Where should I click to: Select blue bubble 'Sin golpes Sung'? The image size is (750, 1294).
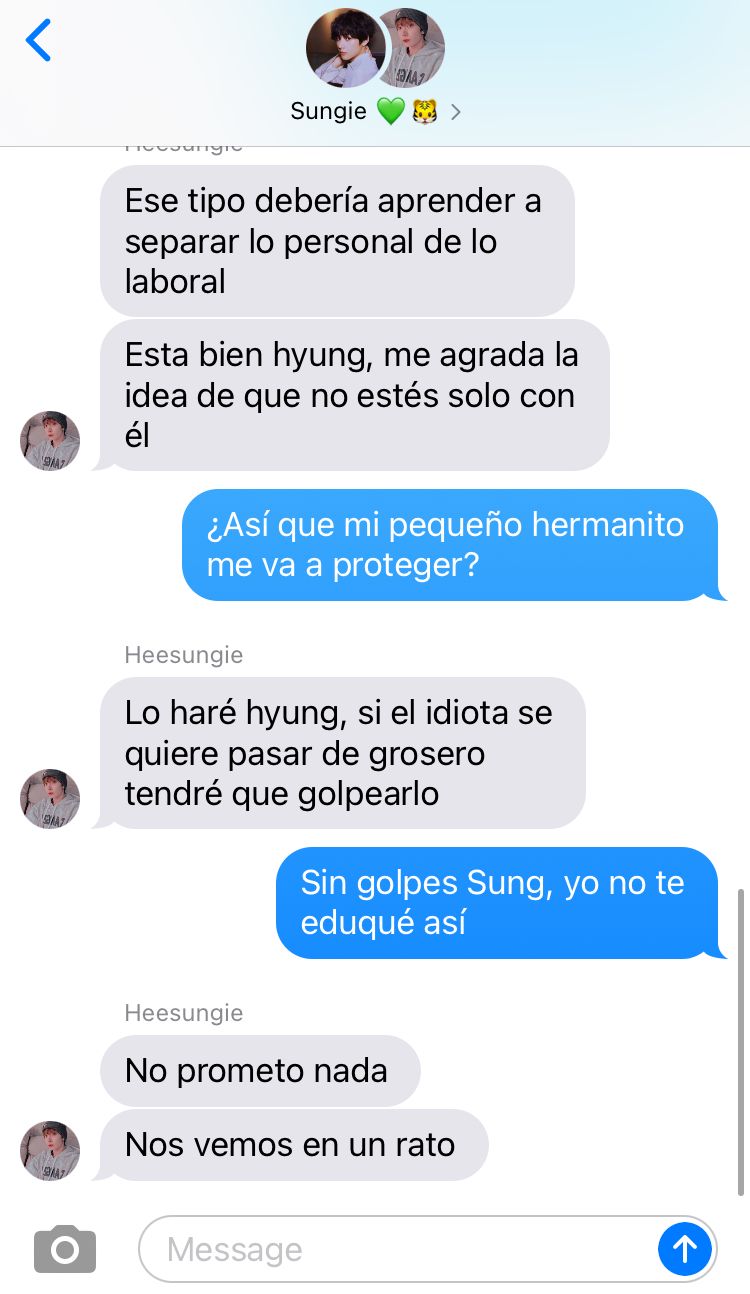(x=500, y=903)
